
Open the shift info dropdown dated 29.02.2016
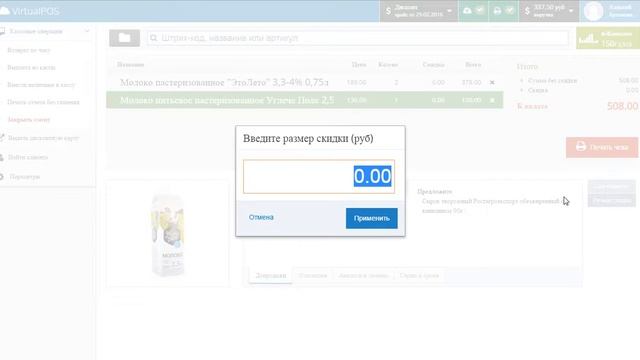pyautogui.click(x=419, y=11)
